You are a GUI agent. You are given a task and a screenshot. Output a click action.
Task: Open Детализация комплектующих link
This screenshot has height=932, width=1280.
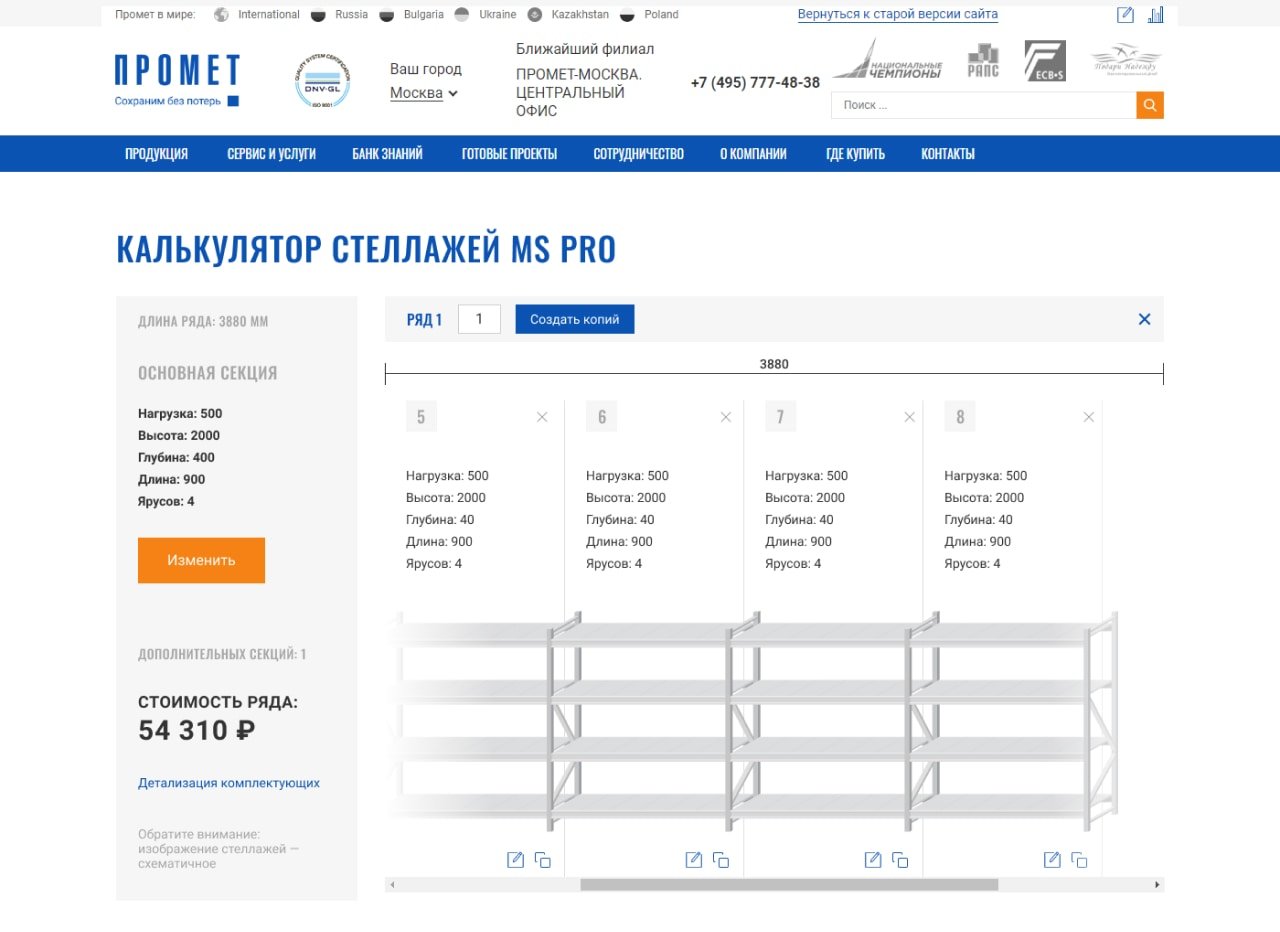[x=229, y=783]
